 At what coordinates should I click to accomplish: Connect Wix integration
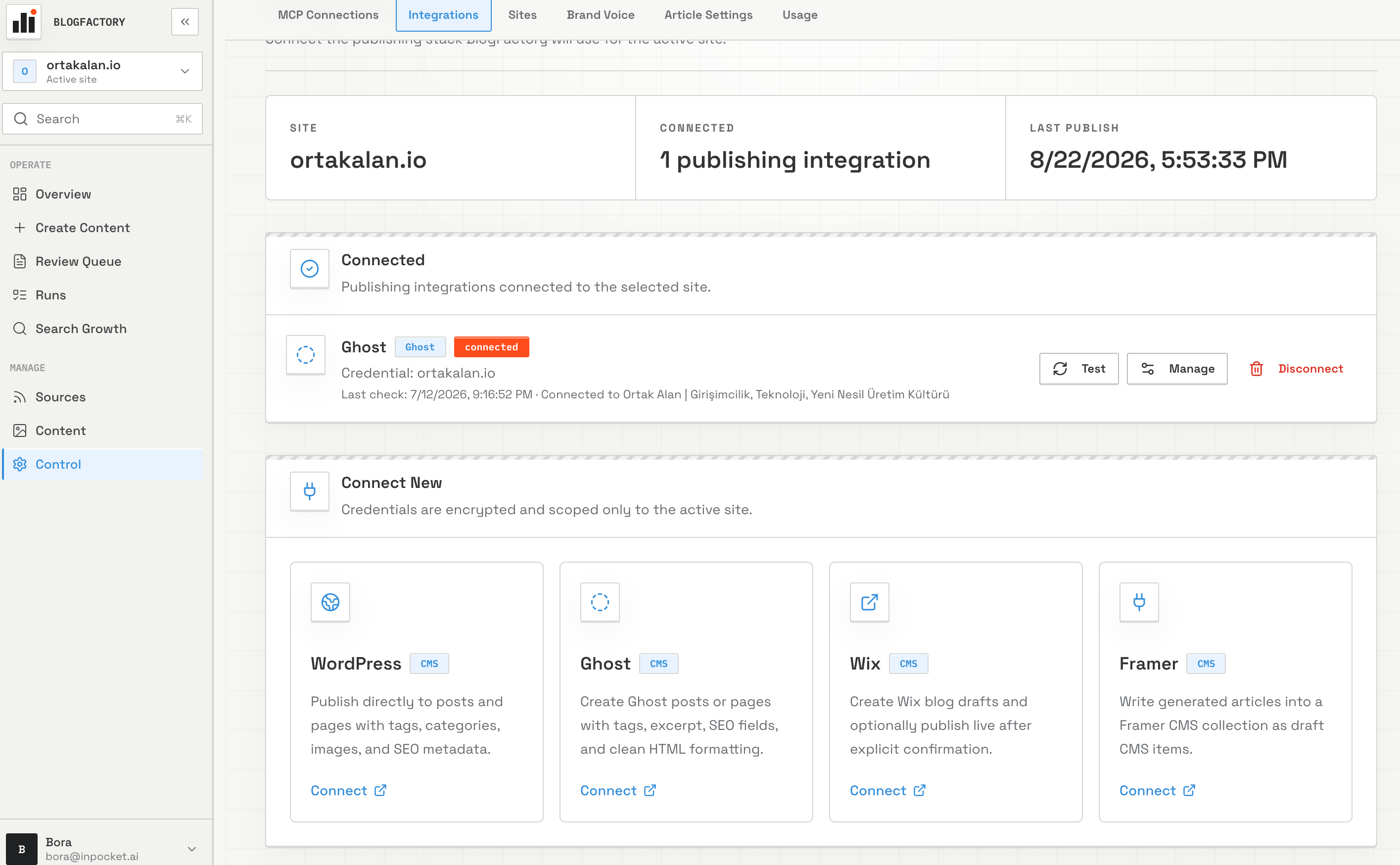(887, 791)
